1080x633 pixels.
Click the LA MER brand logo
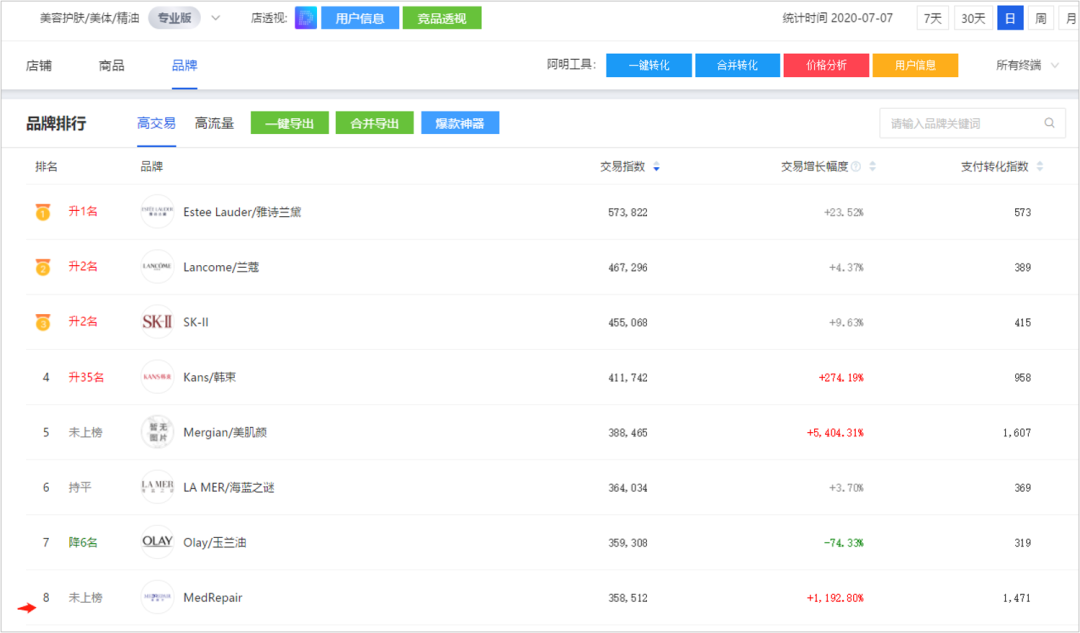[x=157, y=487]
